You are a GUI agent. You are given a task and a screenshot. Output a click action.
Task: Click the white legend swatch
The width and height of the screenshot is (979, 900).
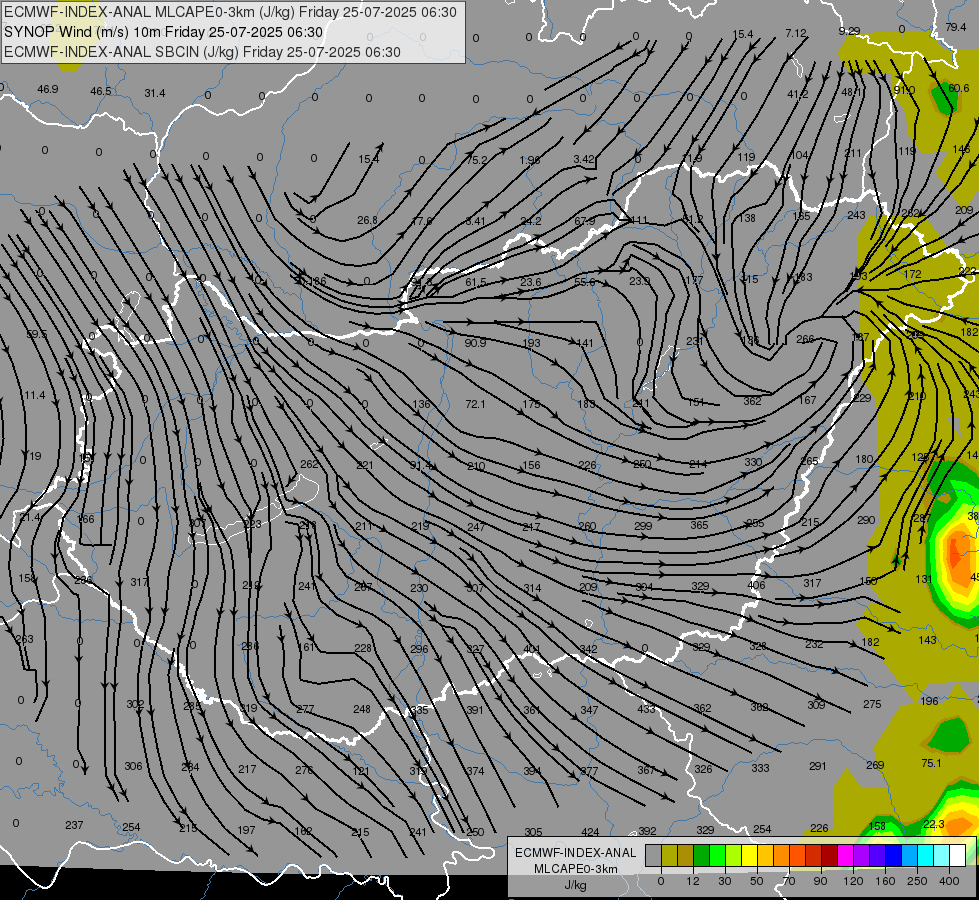click(958, 855)
